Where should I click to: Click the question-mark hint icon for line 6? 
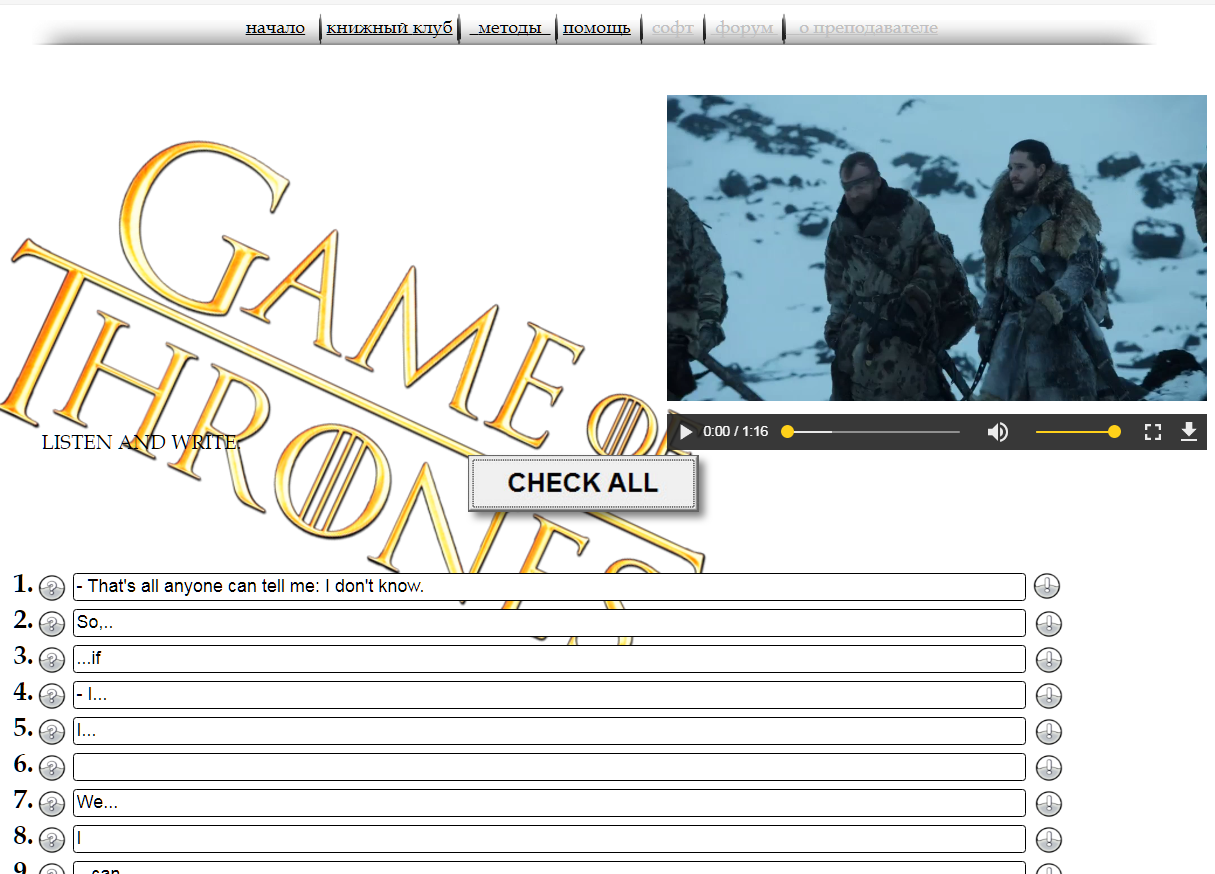click(x=52, y=768)
